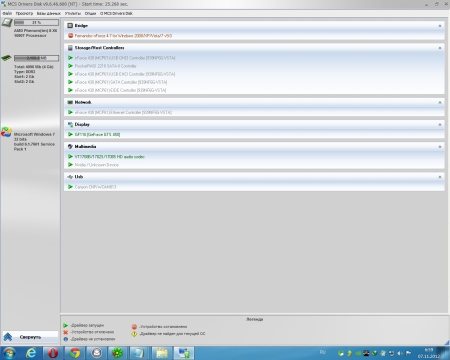
Task: Collapse the Usb section
Action: tap(440, 177)
